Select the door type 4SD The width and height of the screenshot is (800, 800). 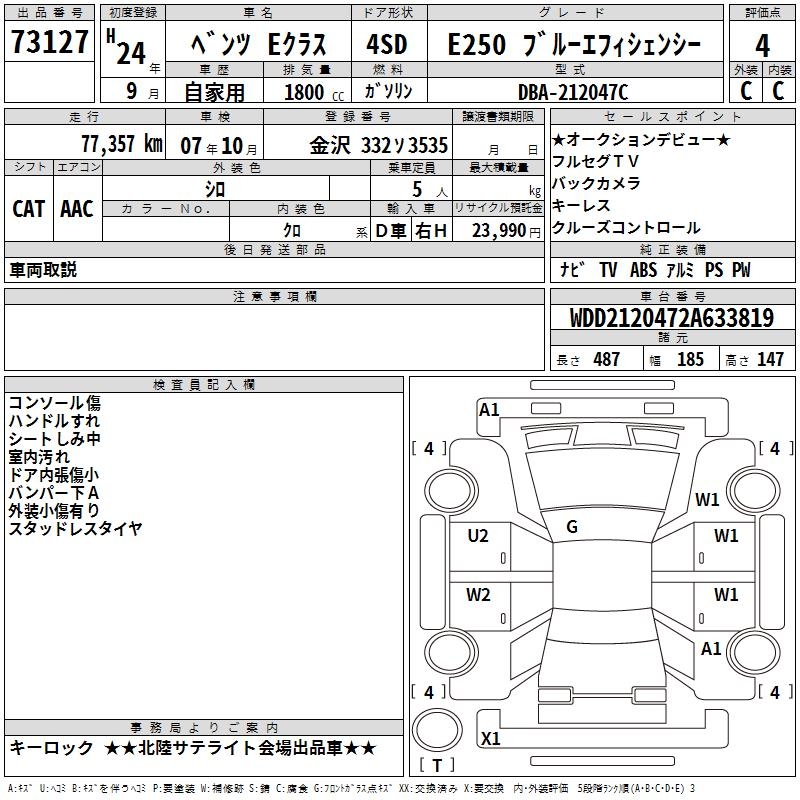(387, 44)
